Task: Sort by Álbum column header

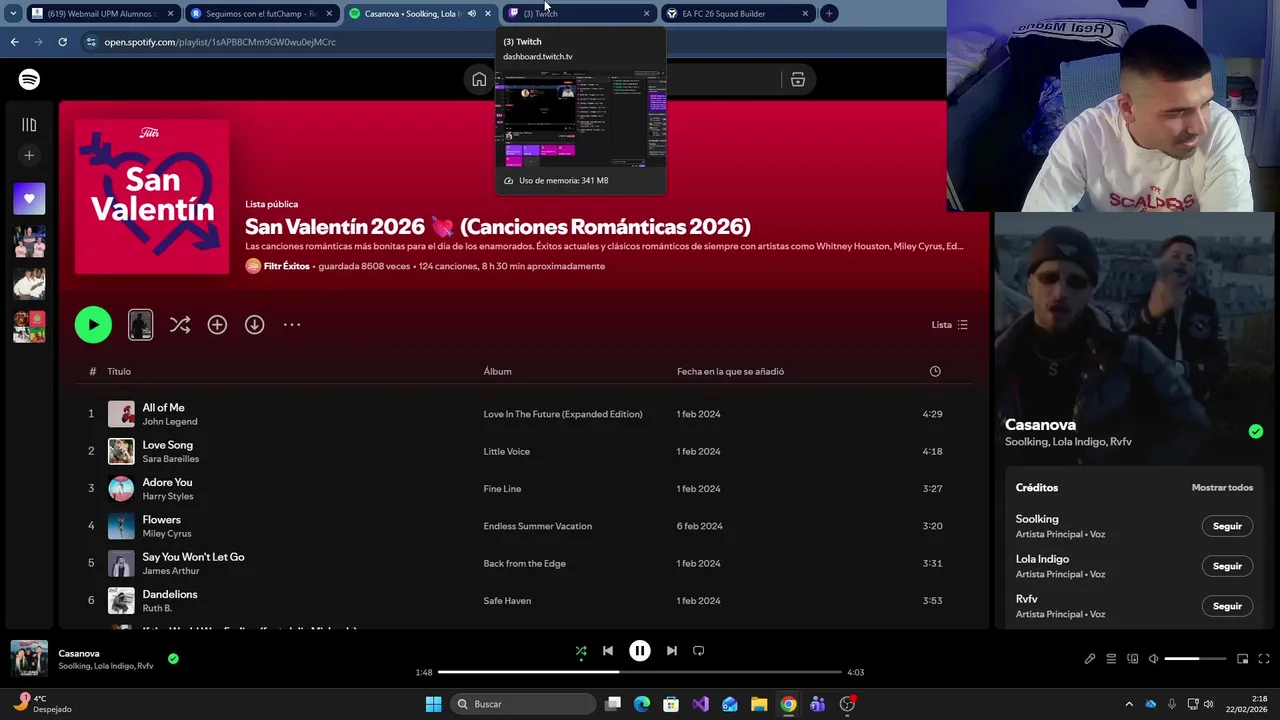Action: 497,371
